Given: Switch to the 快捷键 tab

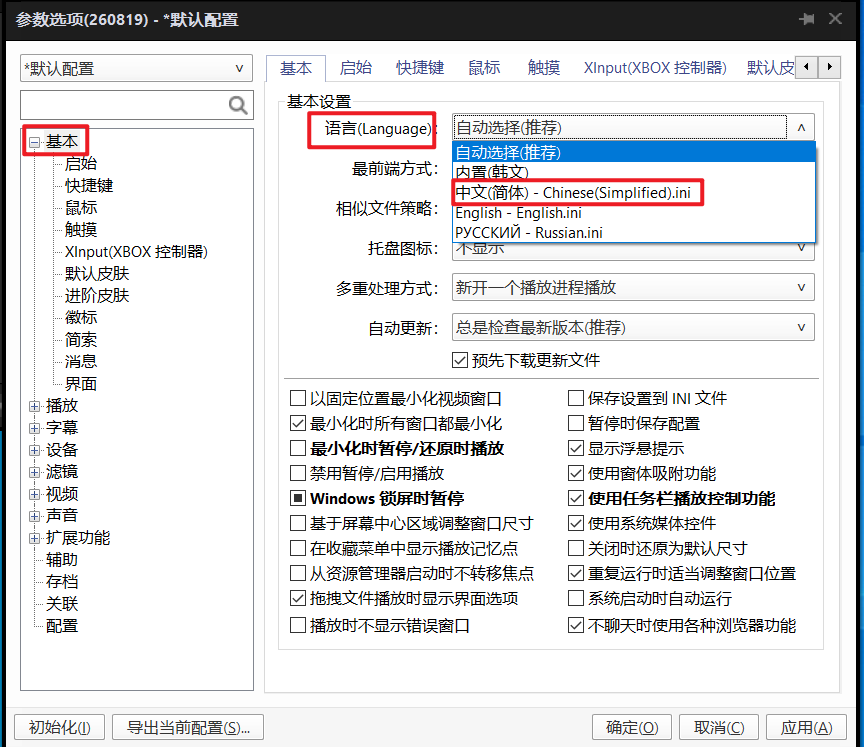Looking at the screenshot, I should [x=420, y=68].
